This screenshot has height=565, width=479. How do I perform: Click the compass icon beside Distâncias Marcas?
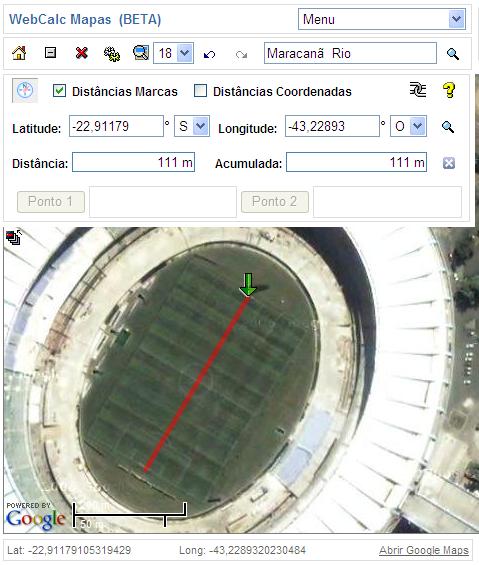click(25, 90)
